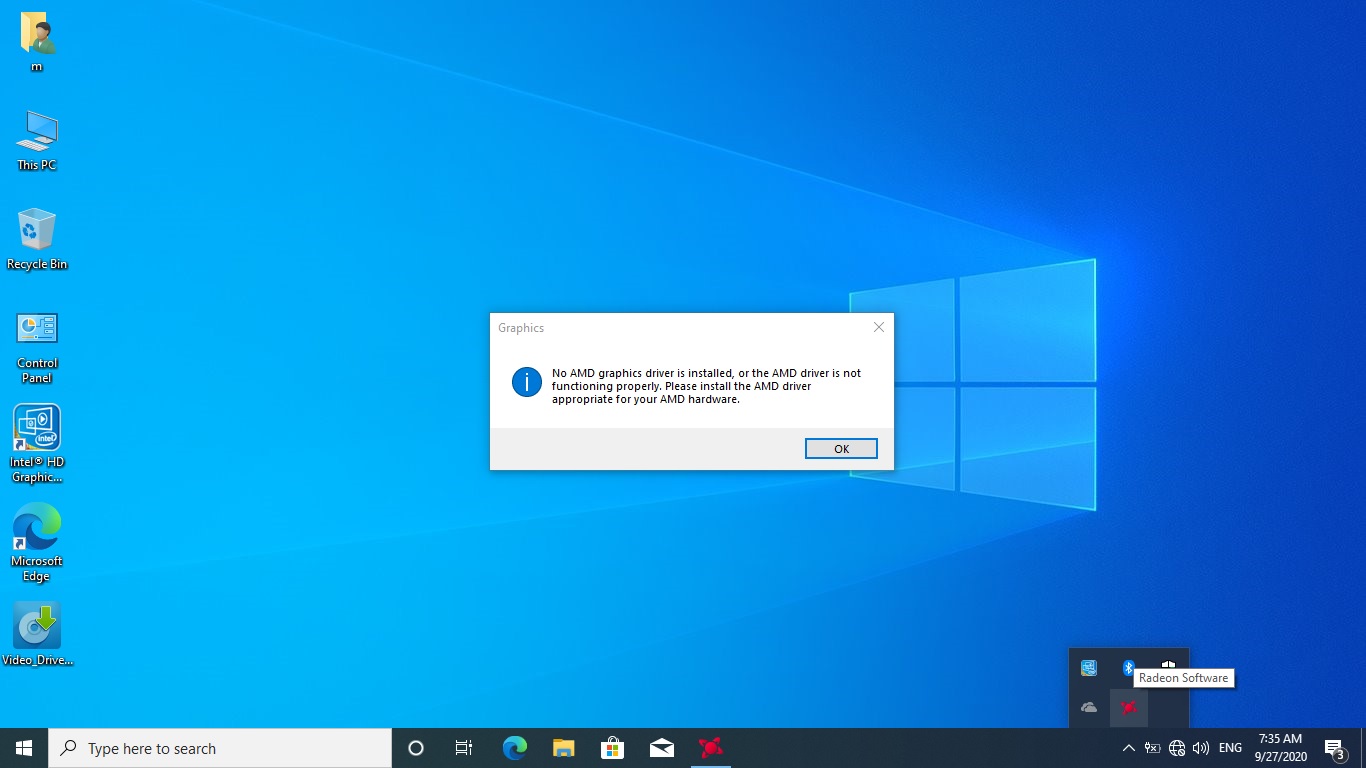Image resolution: width=1366 pixels, height=768 pixels.
Task: Select the This PC desktop icon
Action: coord(37,140)
